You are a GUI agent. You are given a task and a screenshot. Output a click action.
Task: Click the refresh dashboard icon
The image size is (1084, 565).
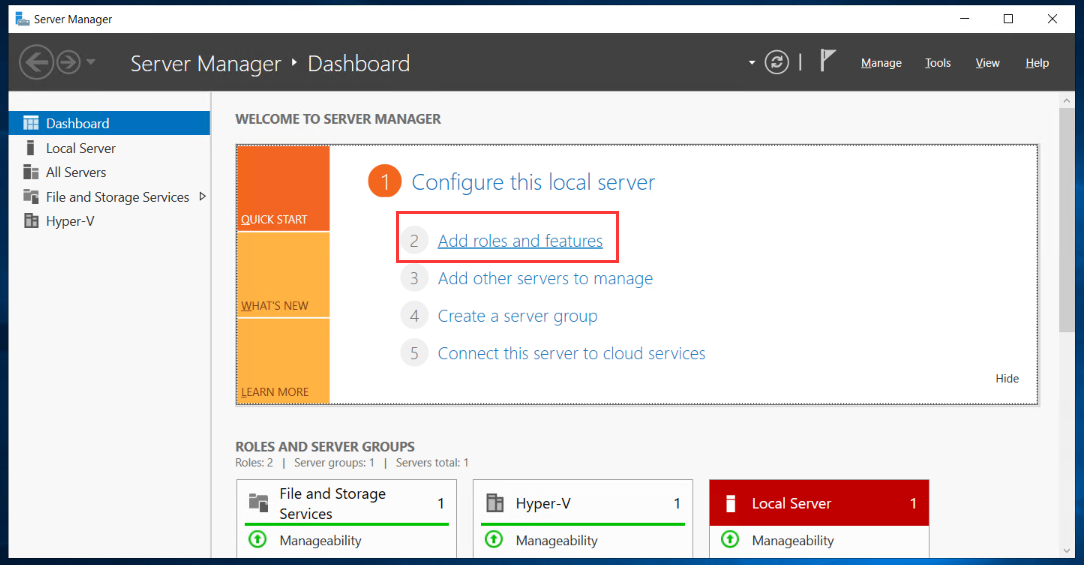click(x=776, y=62)
